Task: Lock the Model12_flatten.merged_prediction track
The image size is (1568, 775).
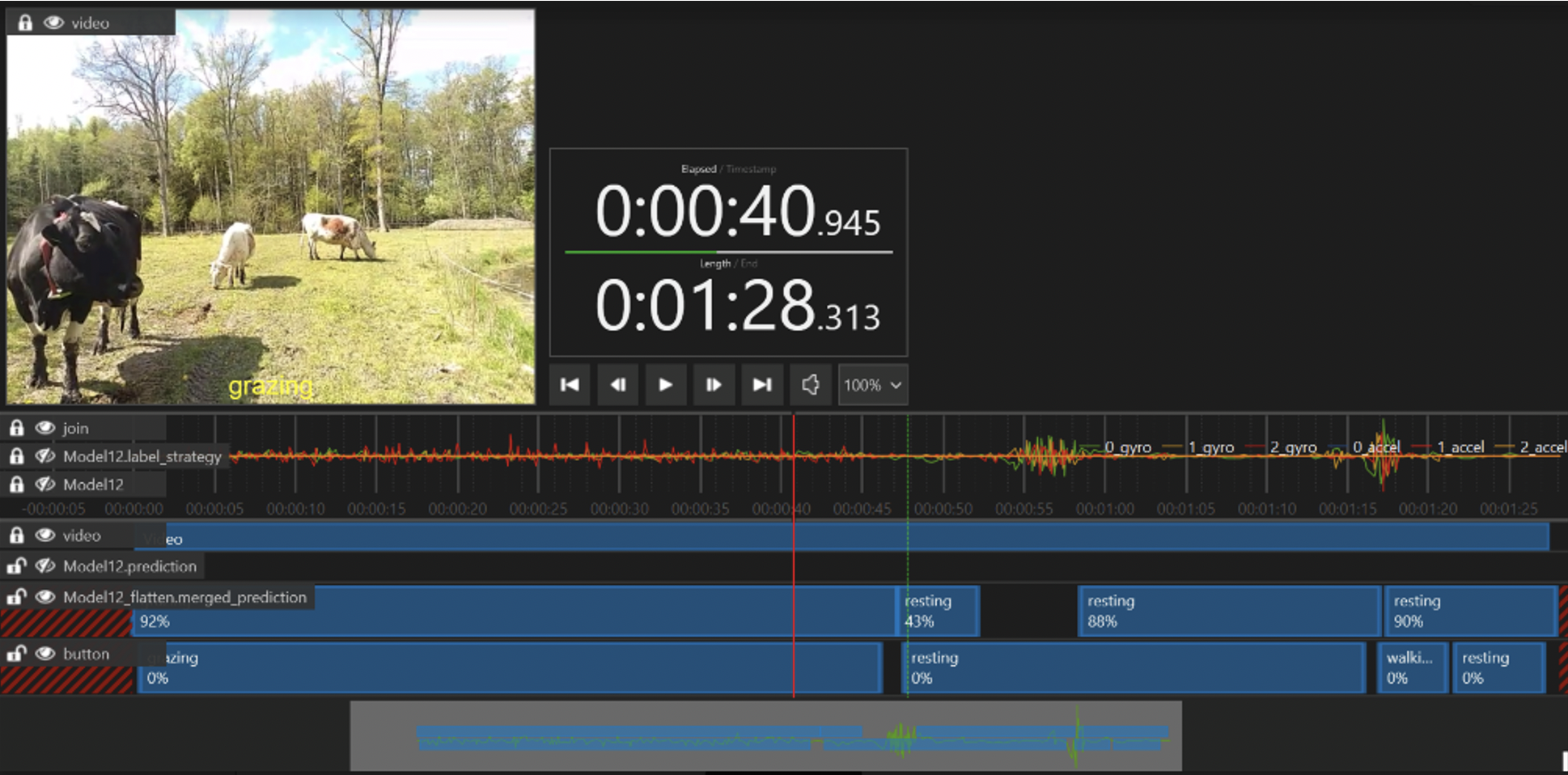Action: click(17, 597)
